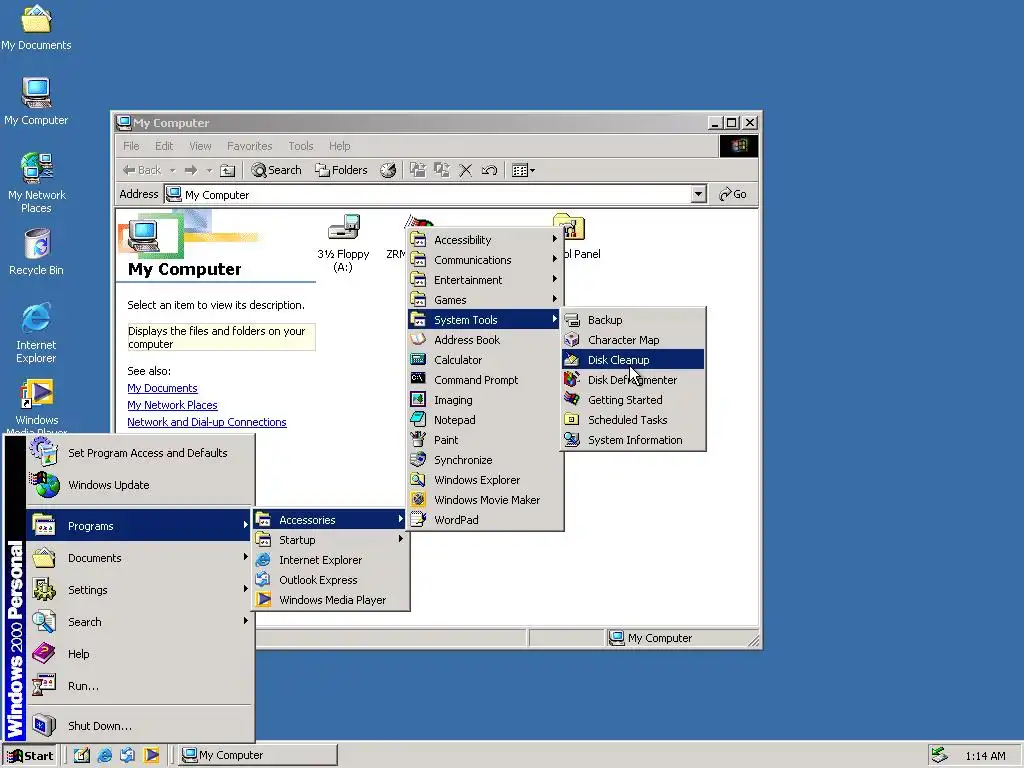Click the Undo toolbar icon
Viewport: 1024px width, 768px height.
tap(489, 170)
